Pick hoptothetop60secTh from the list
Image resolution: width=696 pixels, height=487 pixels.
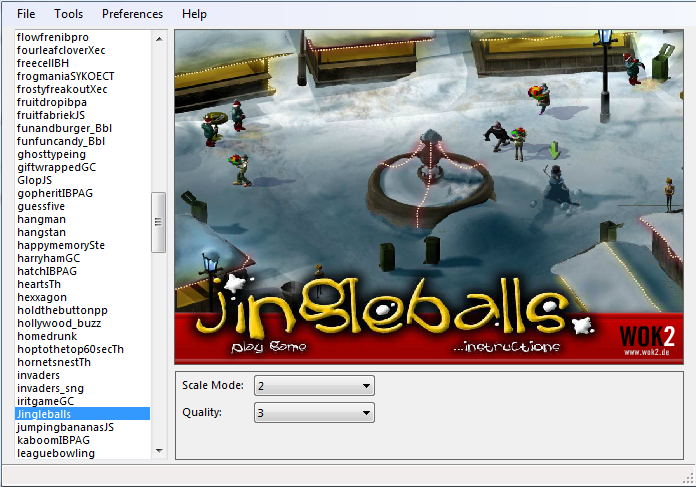tap(82, 349)
